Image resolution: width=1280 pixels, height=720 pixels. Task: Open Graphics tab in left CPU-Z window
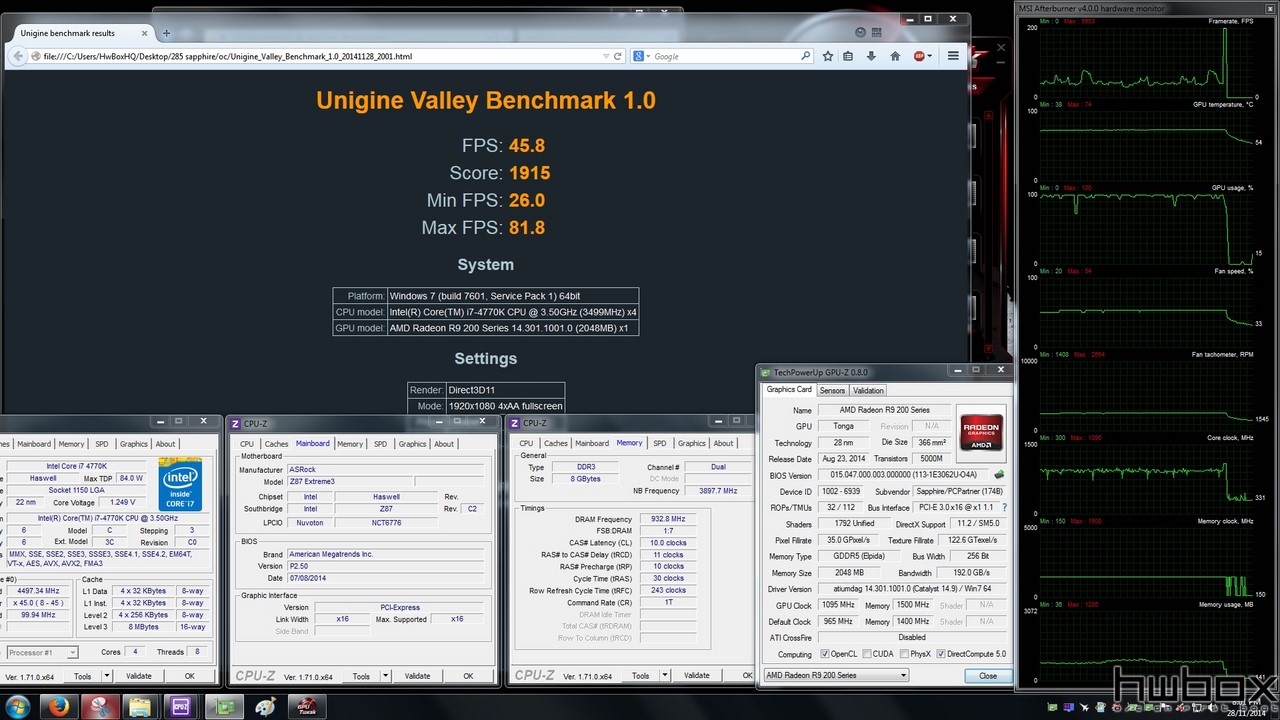point(133,444)
